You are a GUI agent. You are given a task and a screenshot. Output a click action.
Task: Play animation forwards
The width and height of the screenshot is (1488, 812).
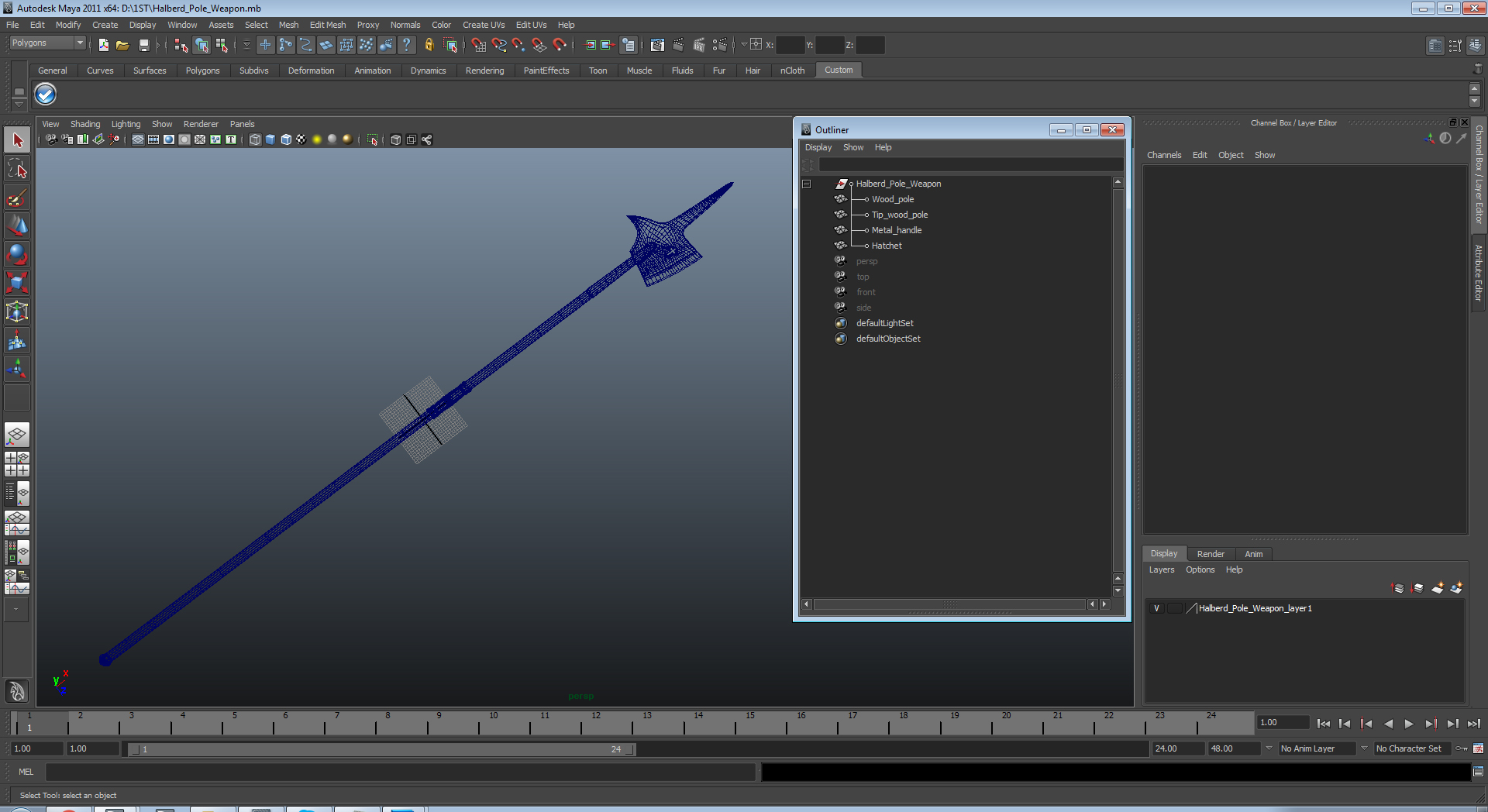(1409, 724)
